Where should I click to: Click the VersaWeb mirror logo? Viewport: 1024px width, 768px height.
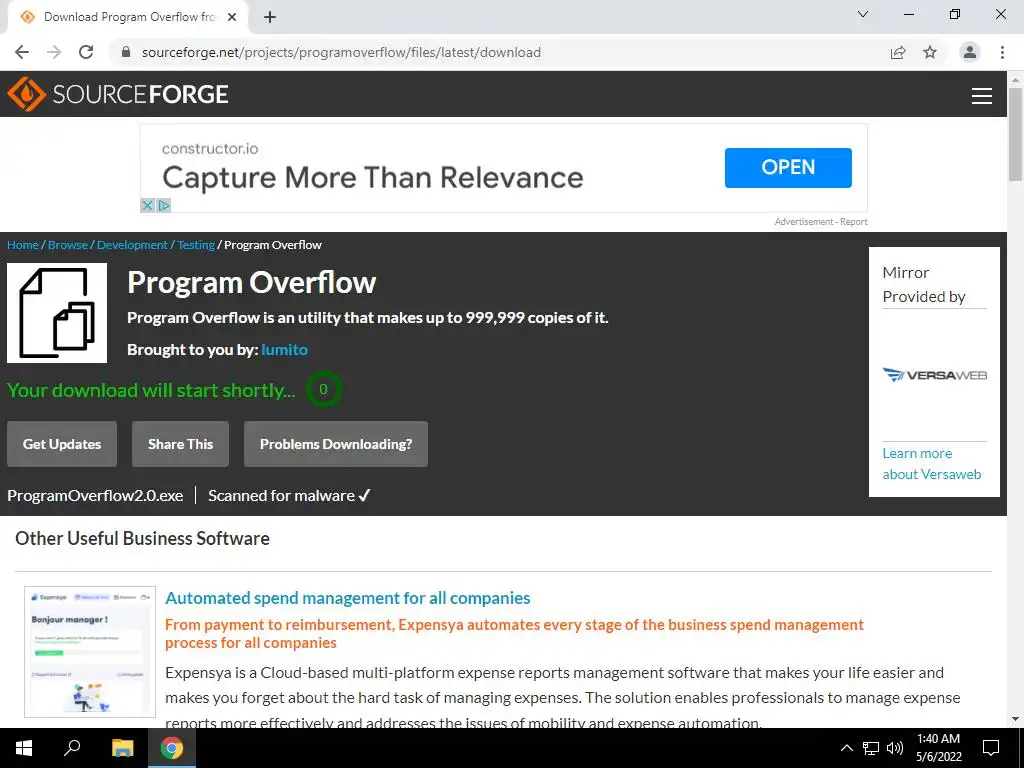[x=935, y=375]
